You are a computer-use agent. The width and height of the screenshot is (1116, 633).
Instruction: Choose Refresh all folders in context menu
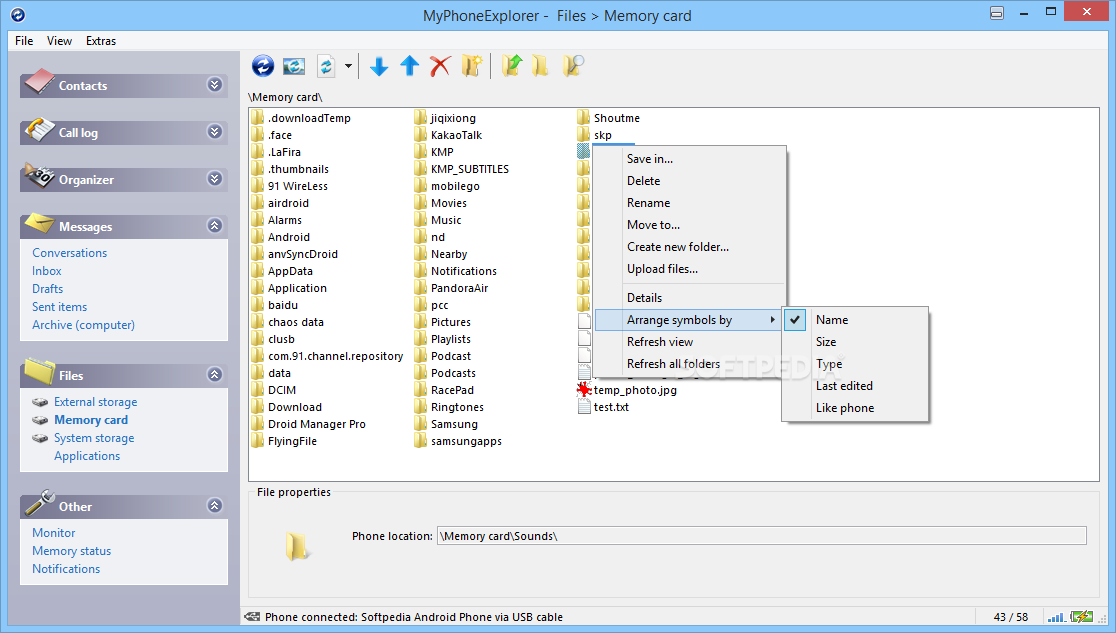pyautogui.click(x=688, y=364)
